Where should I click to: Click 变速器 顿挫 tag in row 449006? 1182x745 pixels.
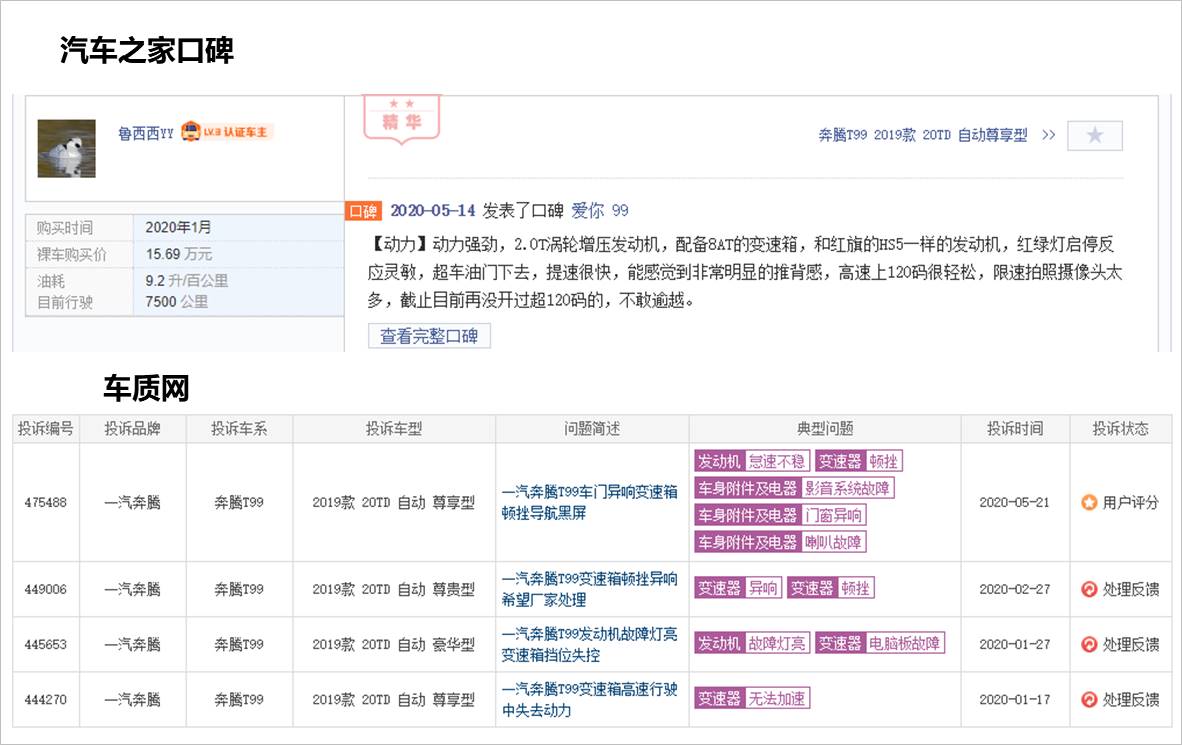831,587
